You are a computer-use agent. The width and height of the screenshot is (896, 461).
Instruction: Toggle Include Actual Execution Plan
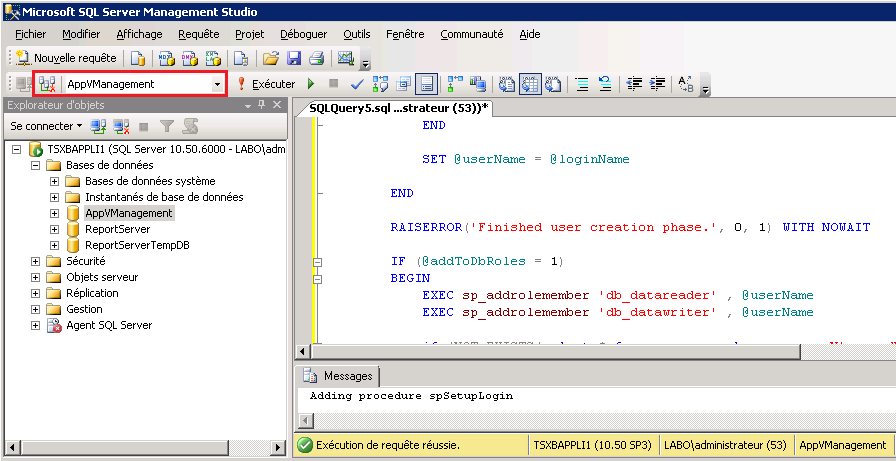pos(455,84)
